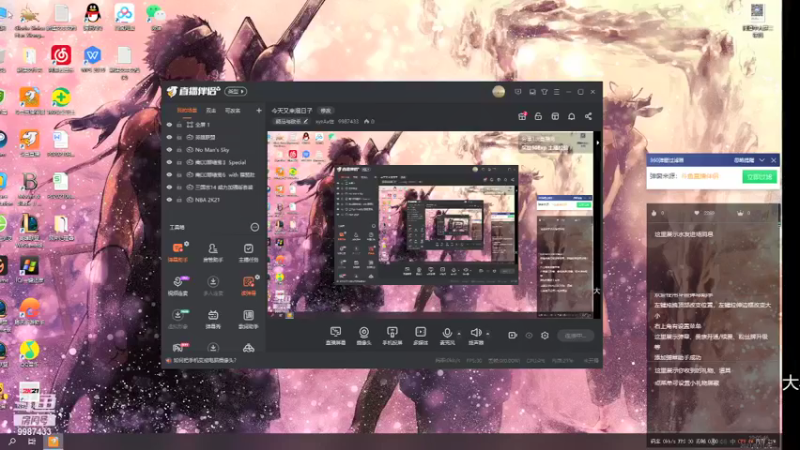This screenshot has width=800, height=450.
Task: Open the danmaku show TV-shaped tool
Action: (213, 319)
